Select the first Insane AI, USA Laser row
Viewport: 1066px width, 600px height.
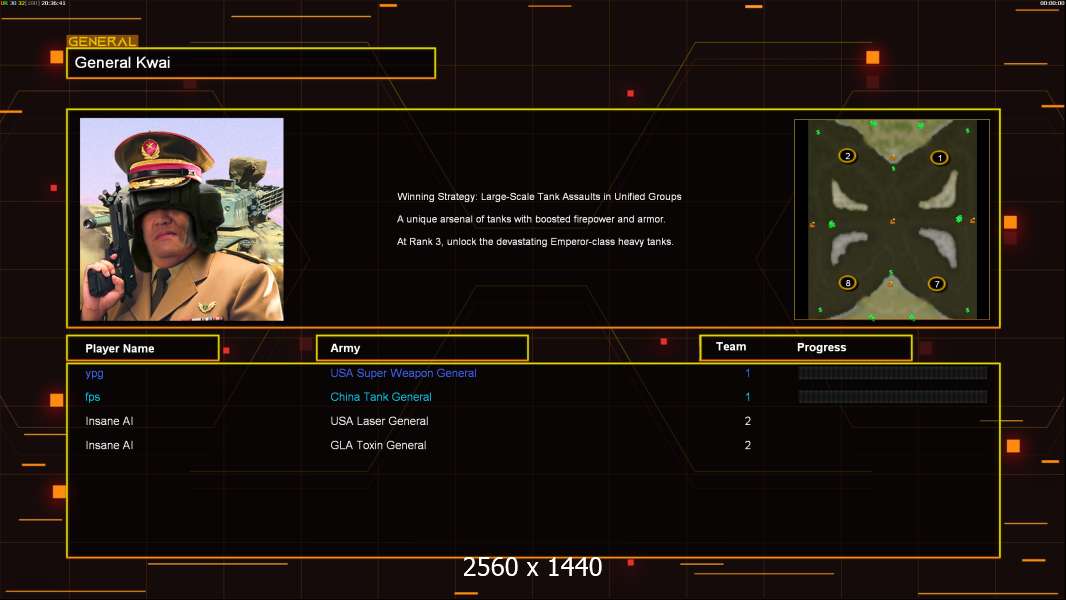pos(533,421)
